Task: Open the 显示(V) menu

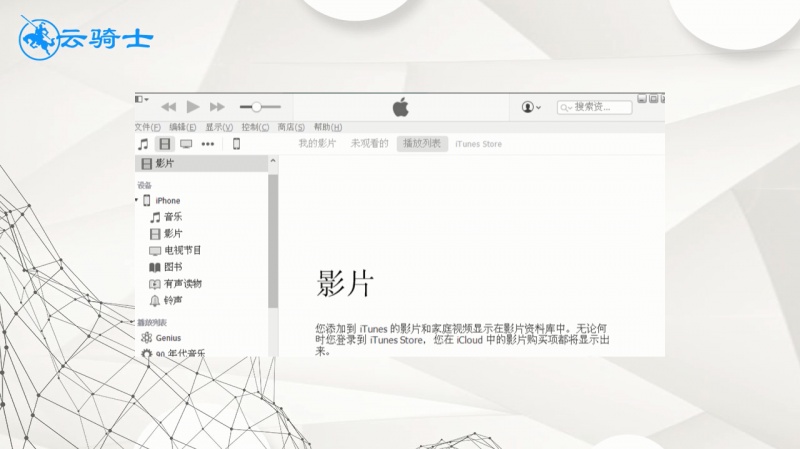Action: click(219, 127)
